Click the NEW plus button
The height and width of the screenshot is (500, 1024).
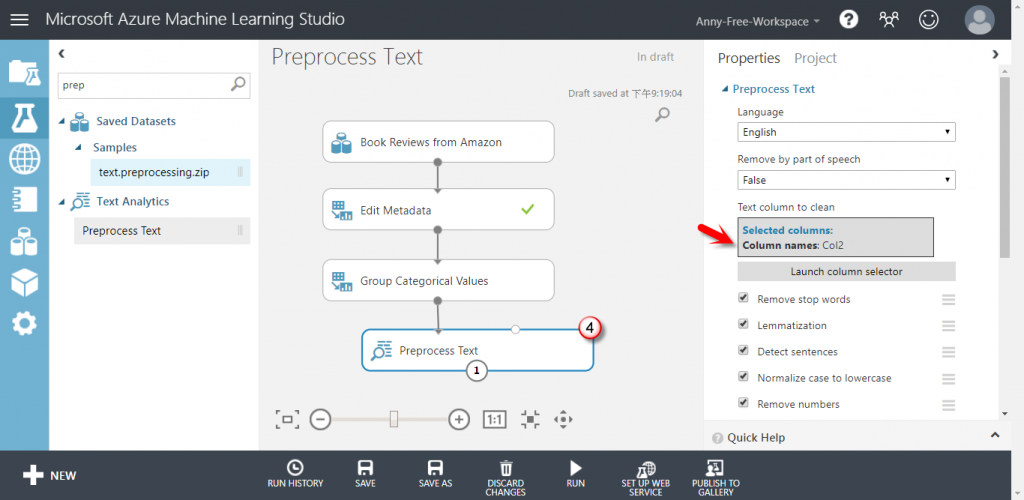pos(50,475)
